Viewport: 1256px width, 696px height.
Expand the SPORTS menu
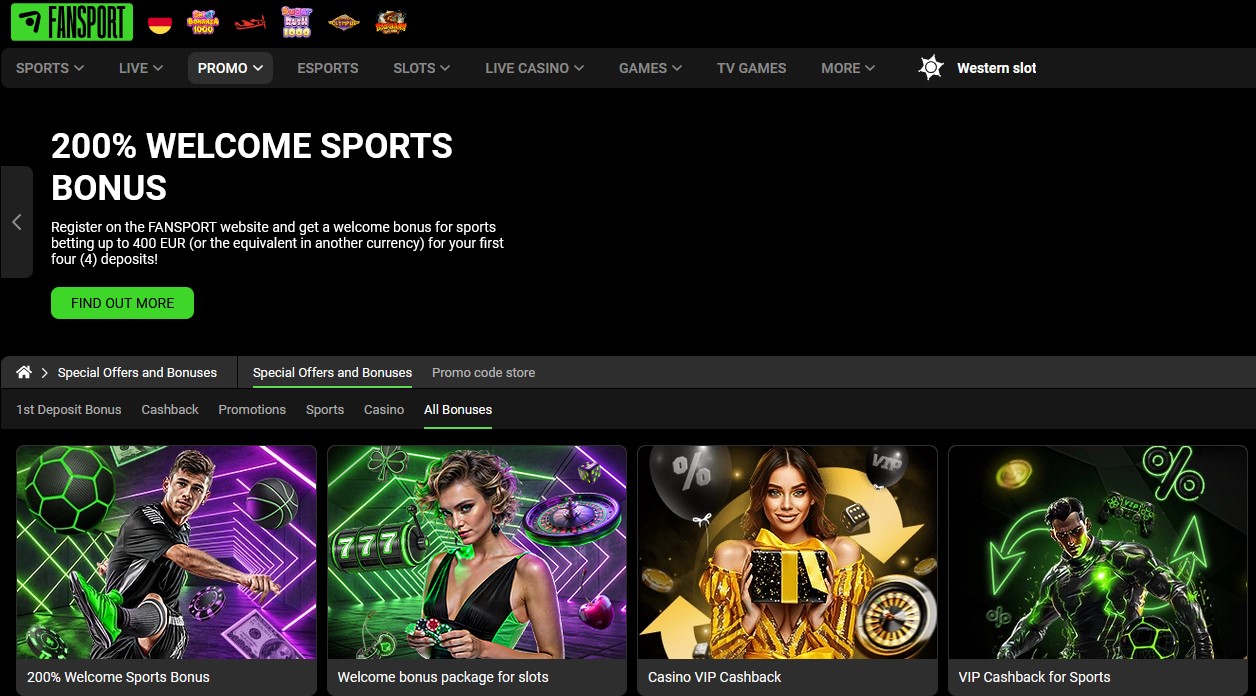50,68
